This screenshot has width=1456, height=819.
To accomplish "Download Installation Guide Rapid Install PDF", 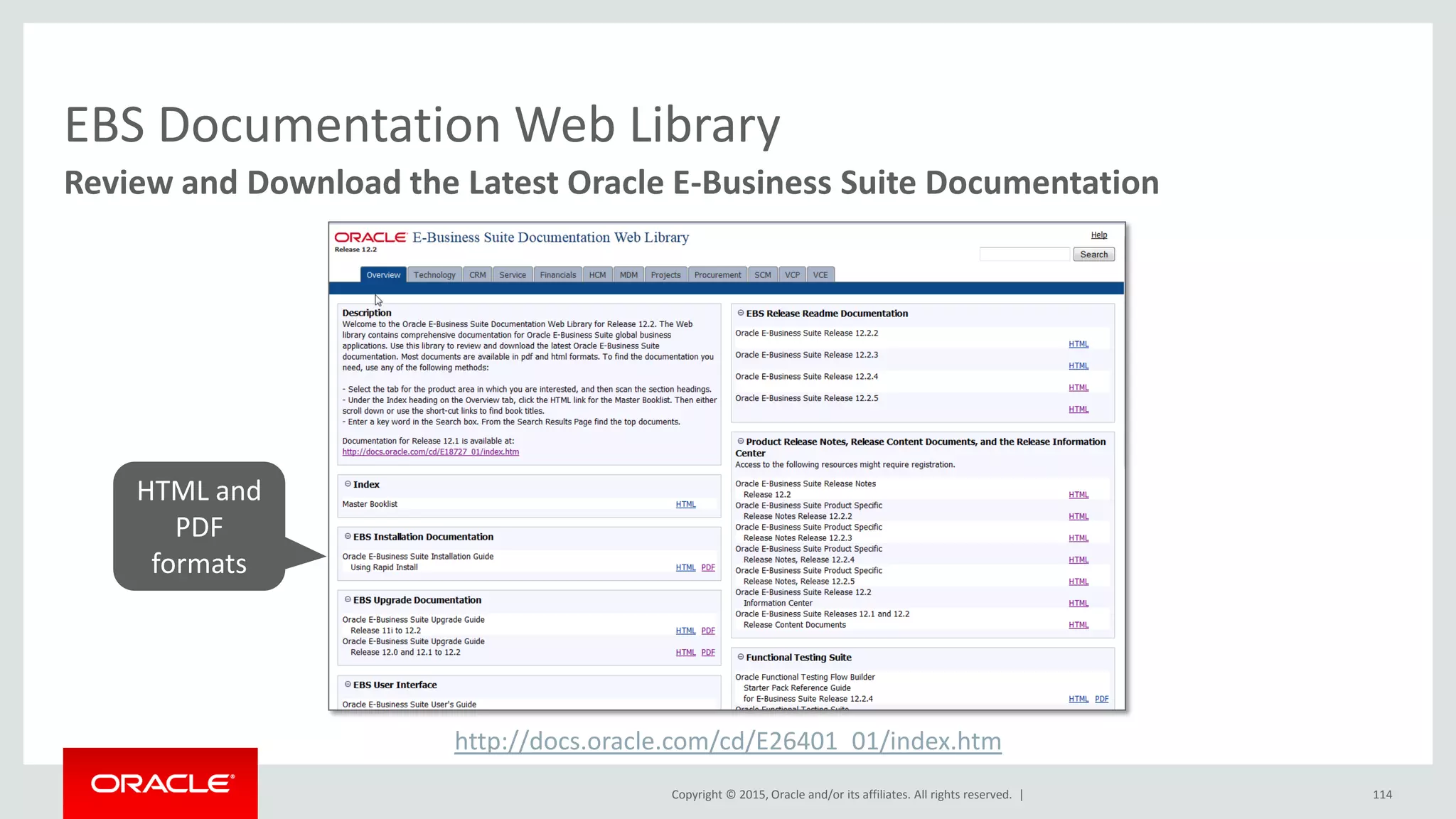I will pos(708,568).
